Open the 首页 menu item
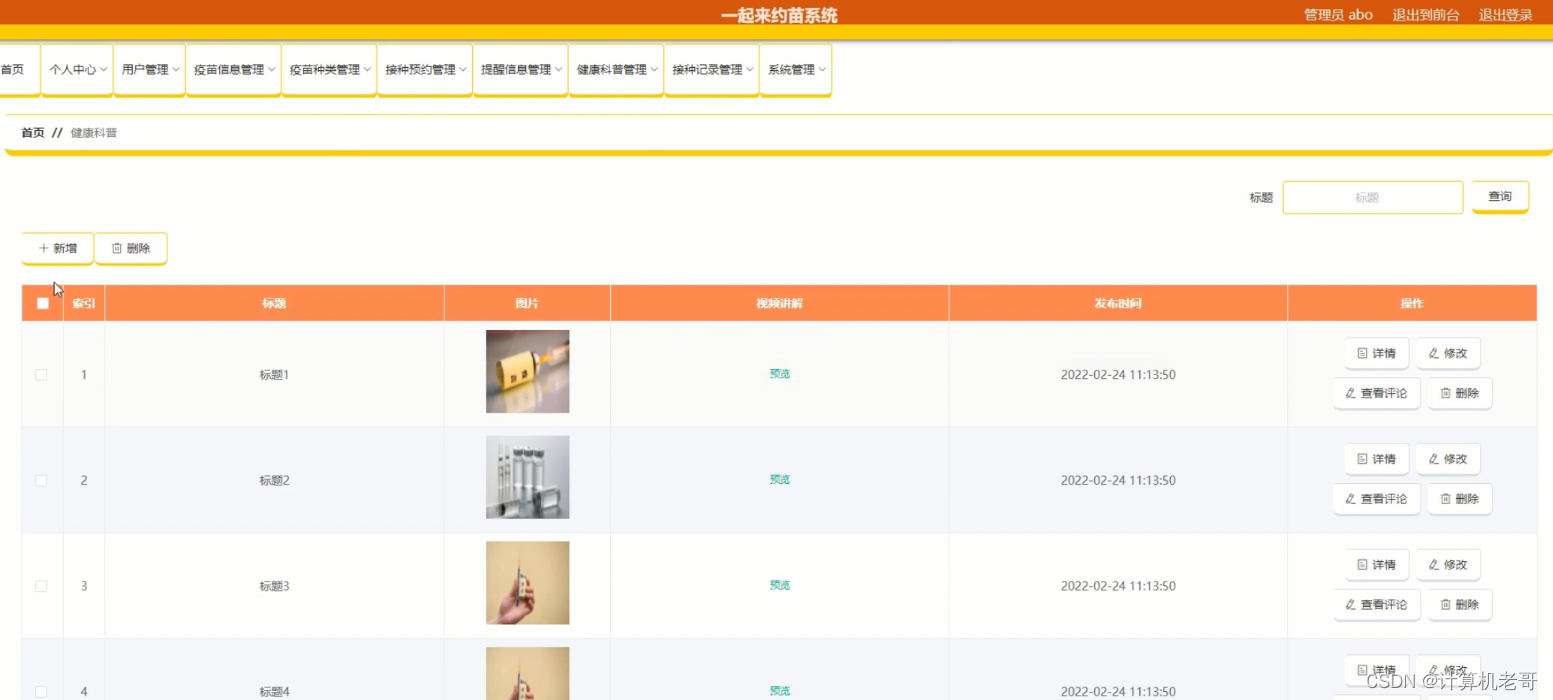 click(x=14, y=70)
